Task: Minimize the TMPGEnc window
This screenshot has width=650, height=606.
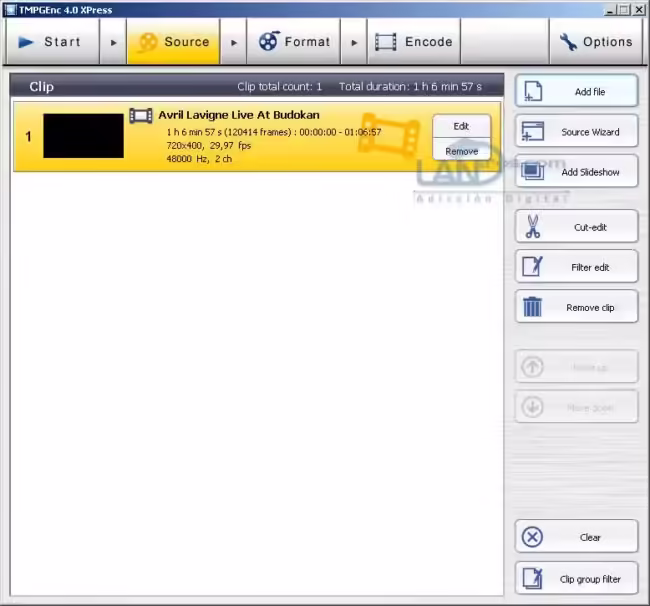Action: point(610,10)
